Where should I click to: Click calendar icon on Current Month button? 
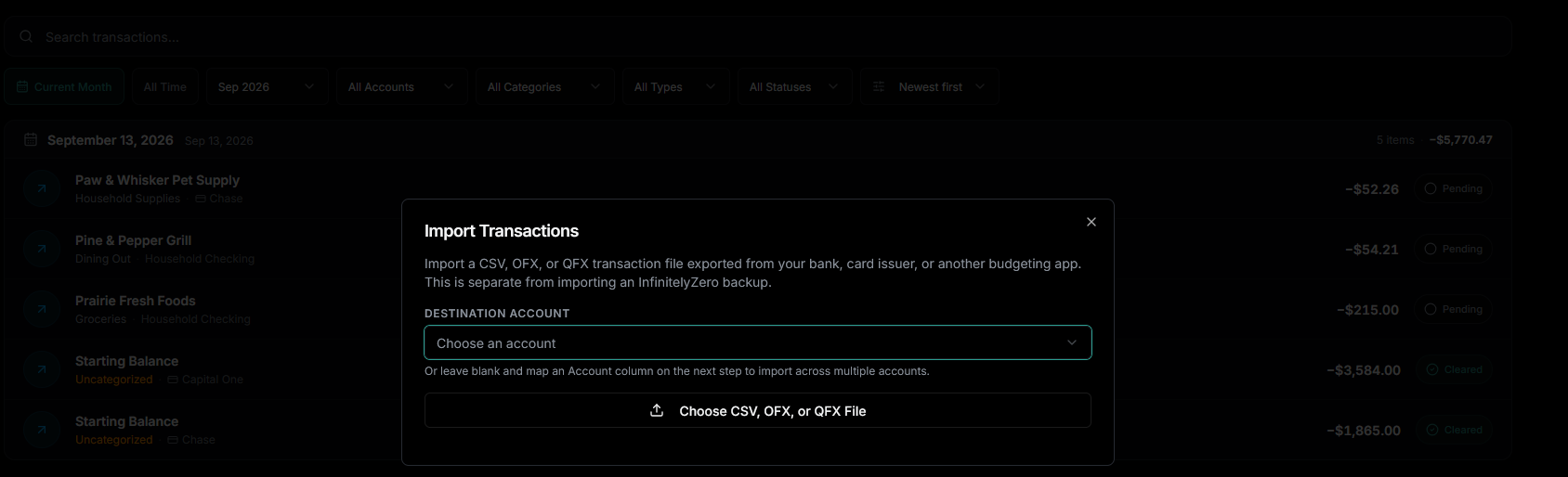[x=22, y=86]
